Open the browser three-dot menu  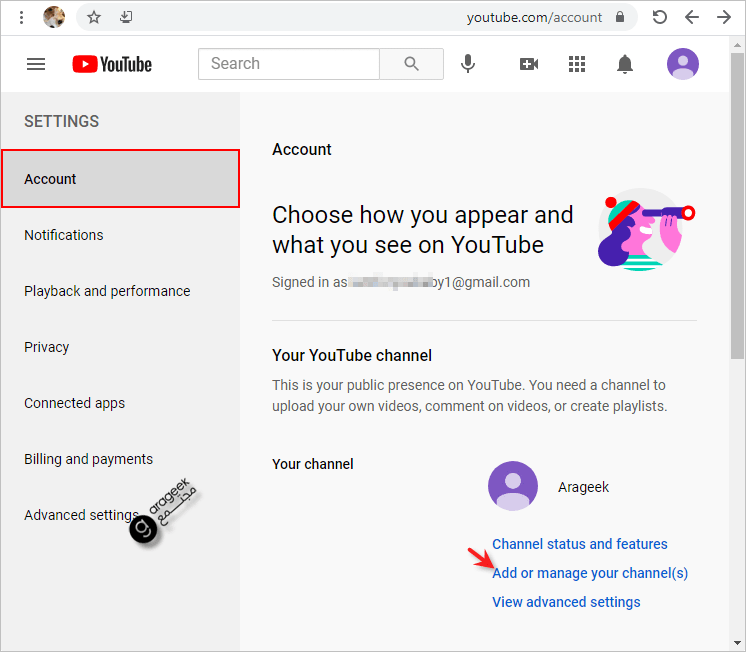(21, 18)
